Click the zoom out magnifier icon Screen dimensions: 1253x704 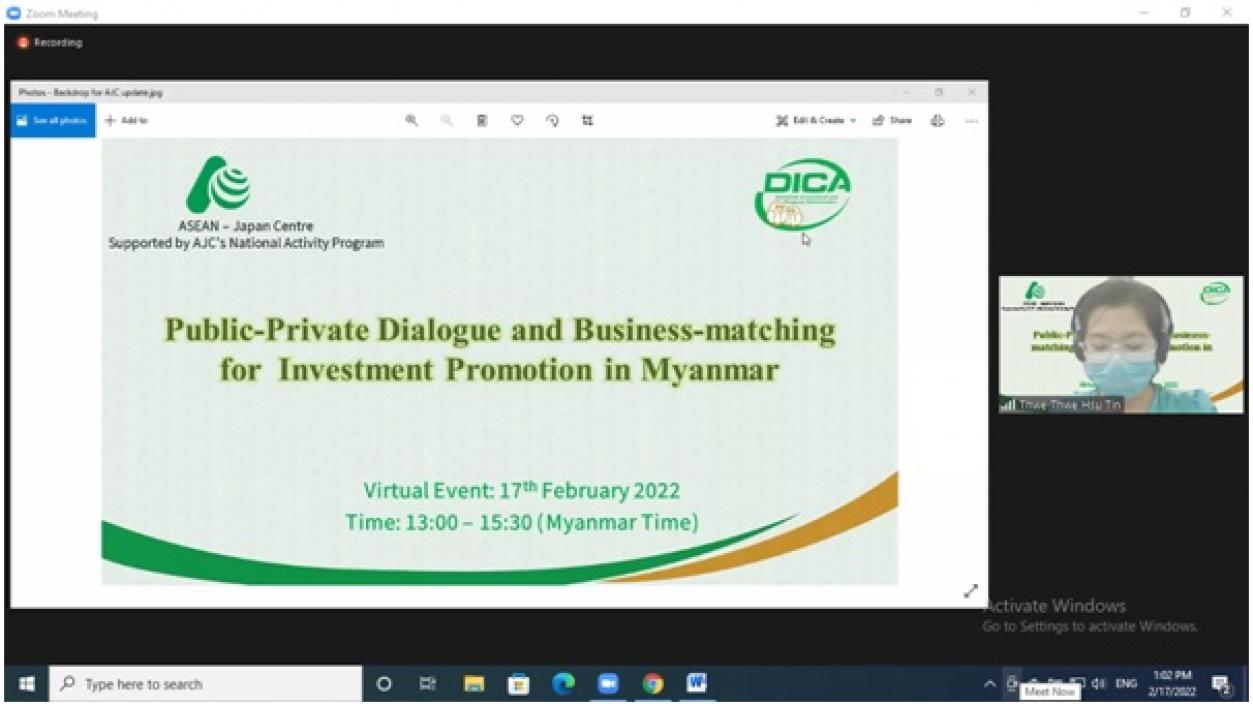447,121
